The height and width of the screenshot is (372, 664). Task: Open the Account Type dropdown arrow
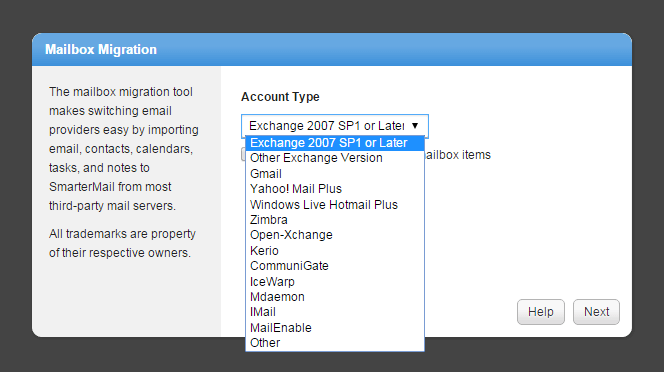click(x=415, y=126)
